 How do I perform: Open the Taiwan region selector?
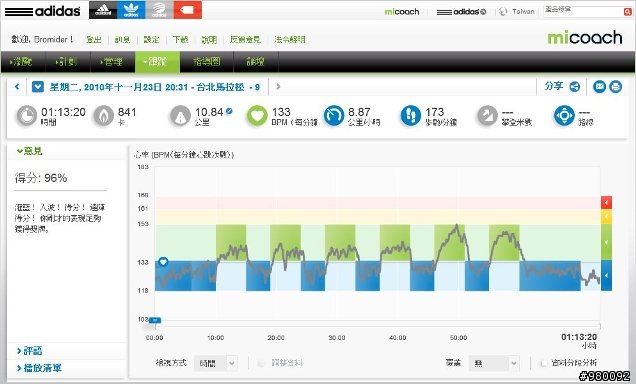517,12
